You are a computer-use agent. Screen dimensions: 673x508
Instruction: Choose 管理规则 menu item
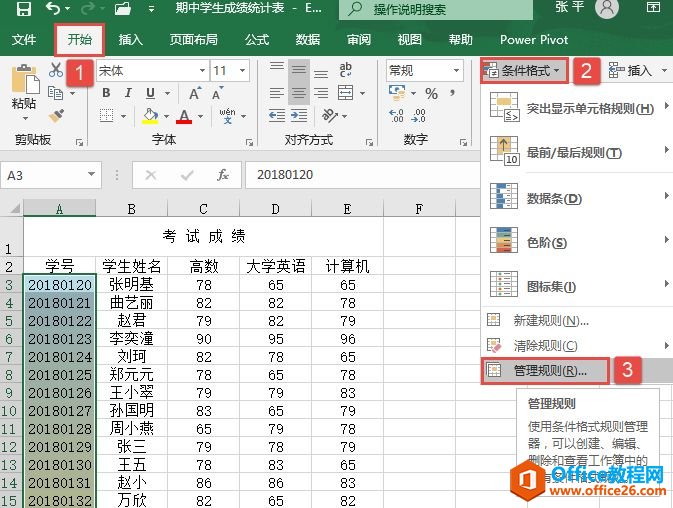click(x=576, y=370)
